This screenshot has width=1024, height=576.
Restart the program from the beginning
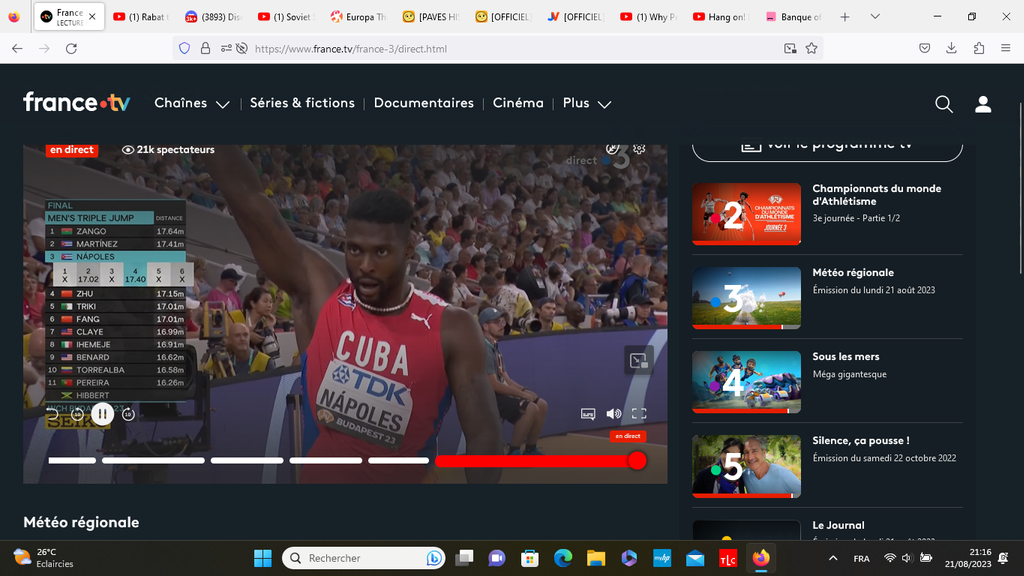(52, 414)
